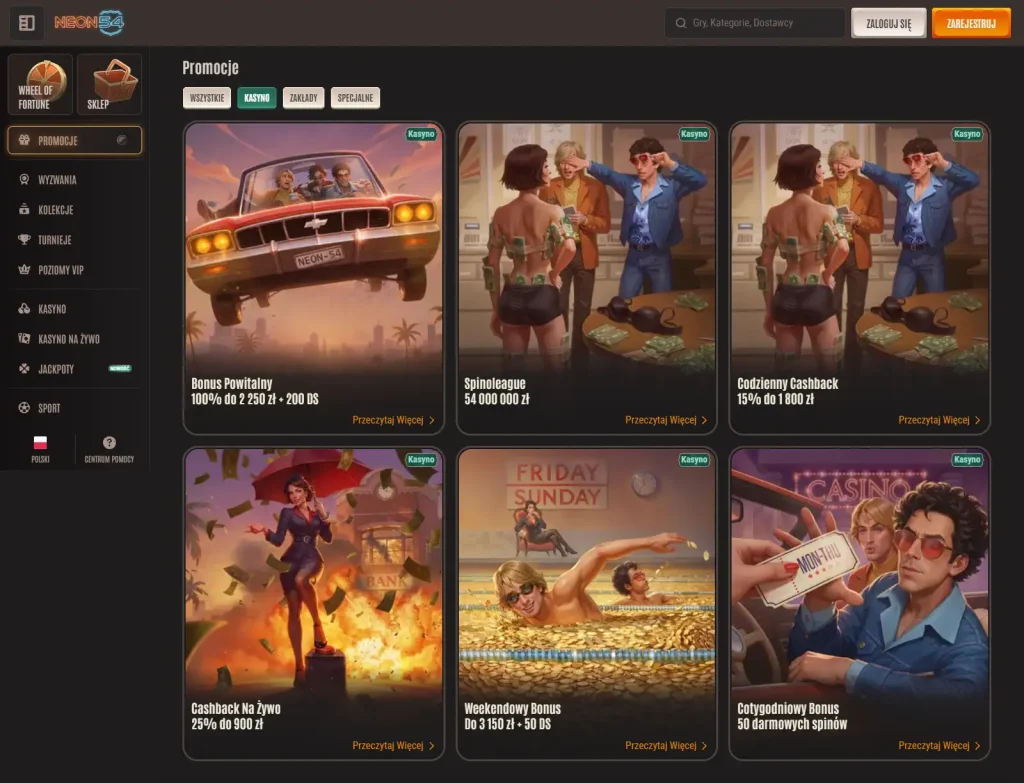Image resolution: width=1024 pixels, height=783 pixels.
Task: Click the Sport soccer ball icon
Action: 24,408
